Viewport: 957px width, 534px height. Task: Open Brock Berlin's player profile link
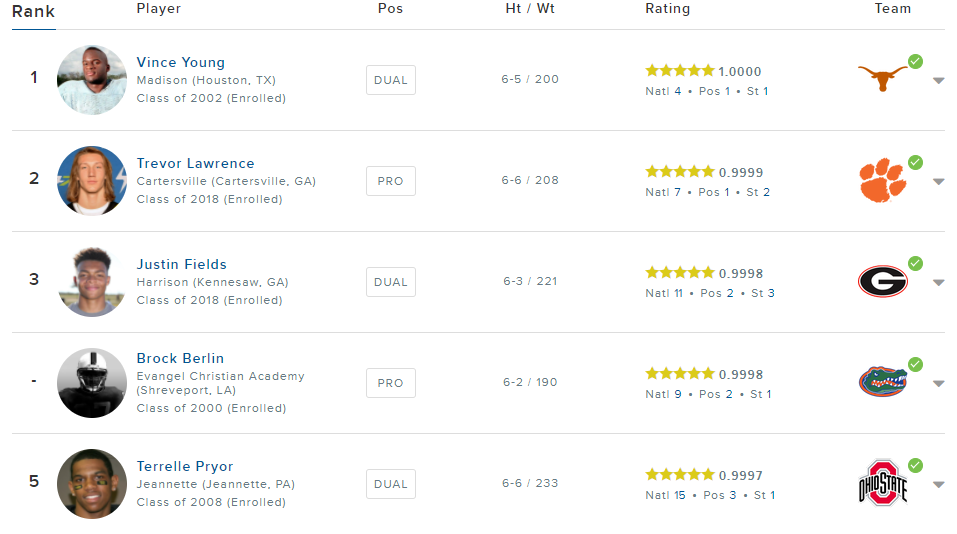180,358
